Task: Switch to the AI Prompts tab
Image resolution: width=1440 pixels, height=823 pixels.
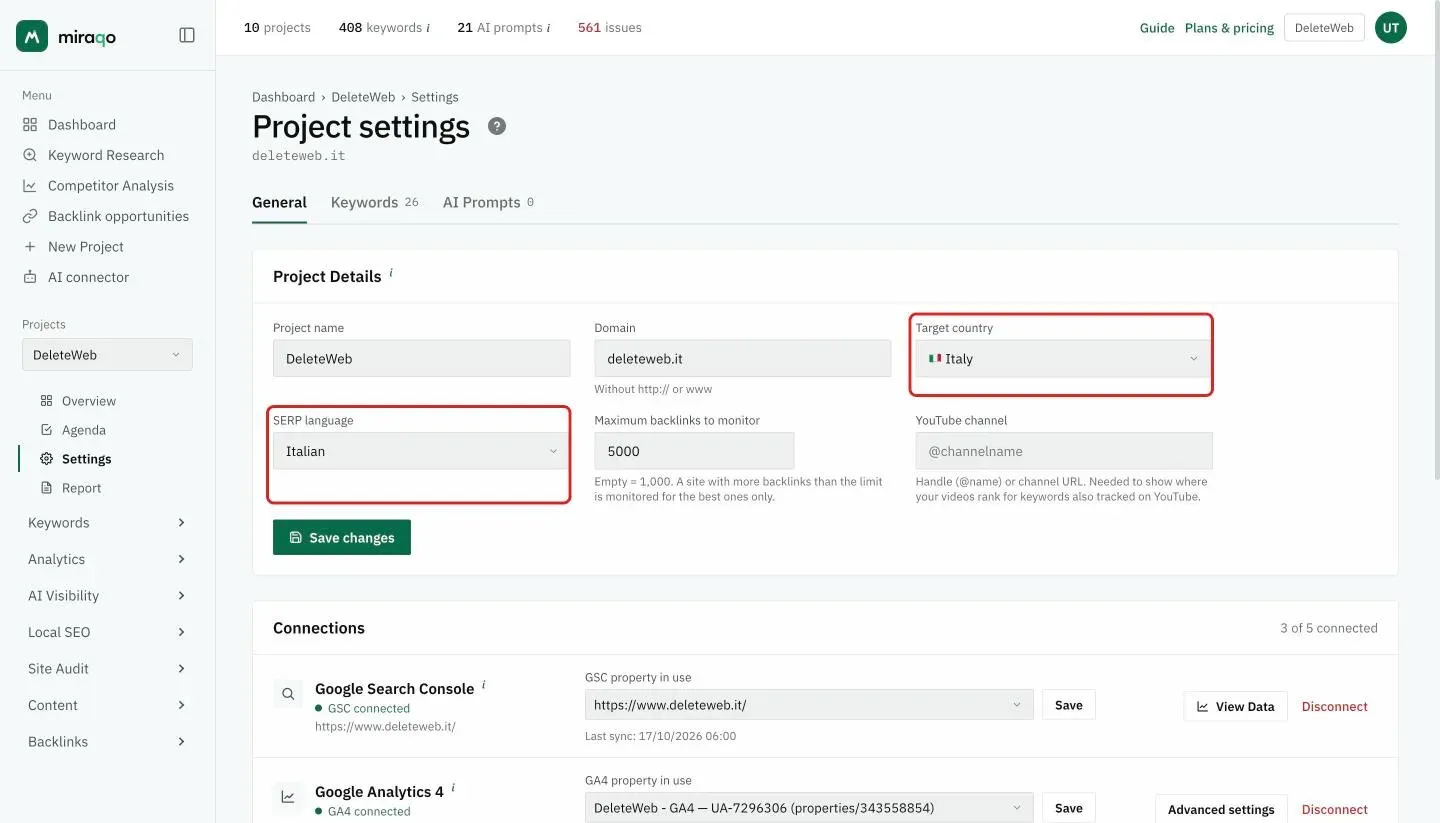Action: 489,202
